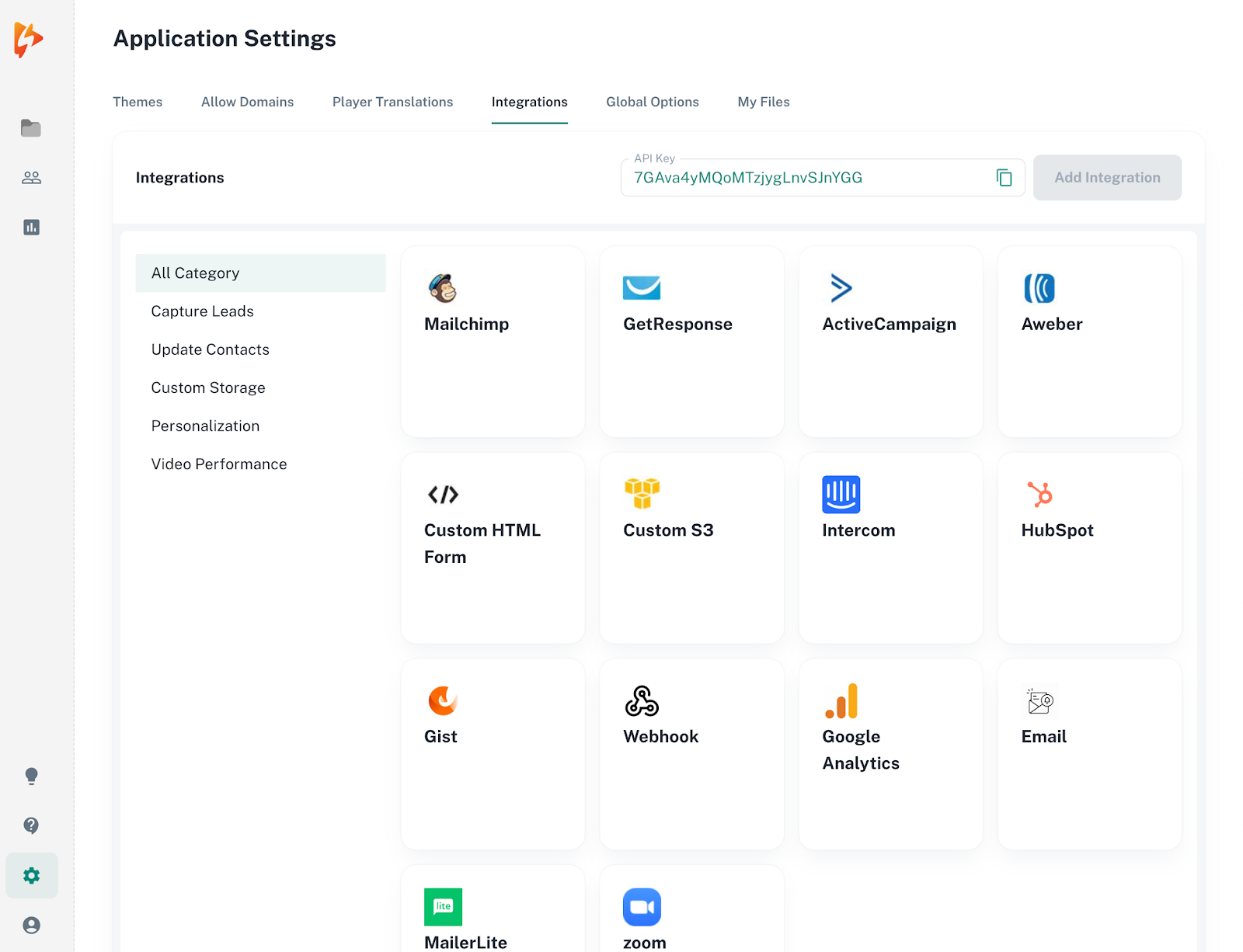Open the folders section in the sidebar
This screenshot has width=1243, height=952.
(31, 128)
